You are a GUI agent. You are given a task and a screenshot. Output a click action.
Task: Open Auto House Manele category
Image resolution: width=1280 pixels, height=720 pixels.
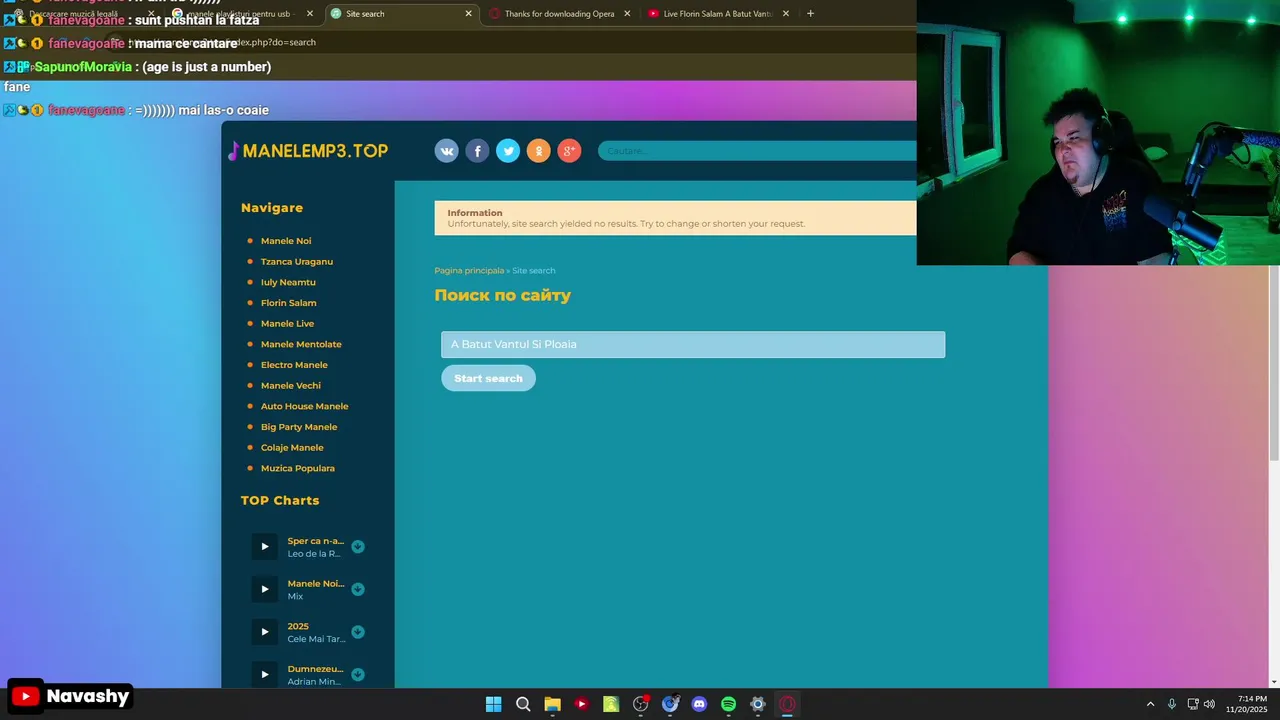click(305, 406)
